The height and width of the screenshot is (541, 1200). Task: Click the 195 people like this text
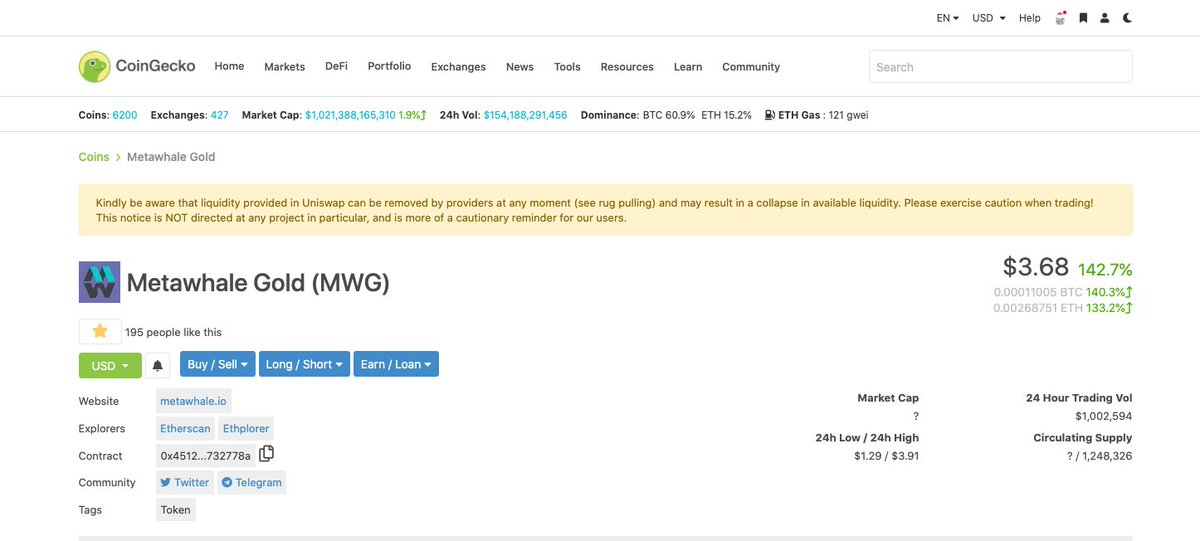(x=174, y=332)
